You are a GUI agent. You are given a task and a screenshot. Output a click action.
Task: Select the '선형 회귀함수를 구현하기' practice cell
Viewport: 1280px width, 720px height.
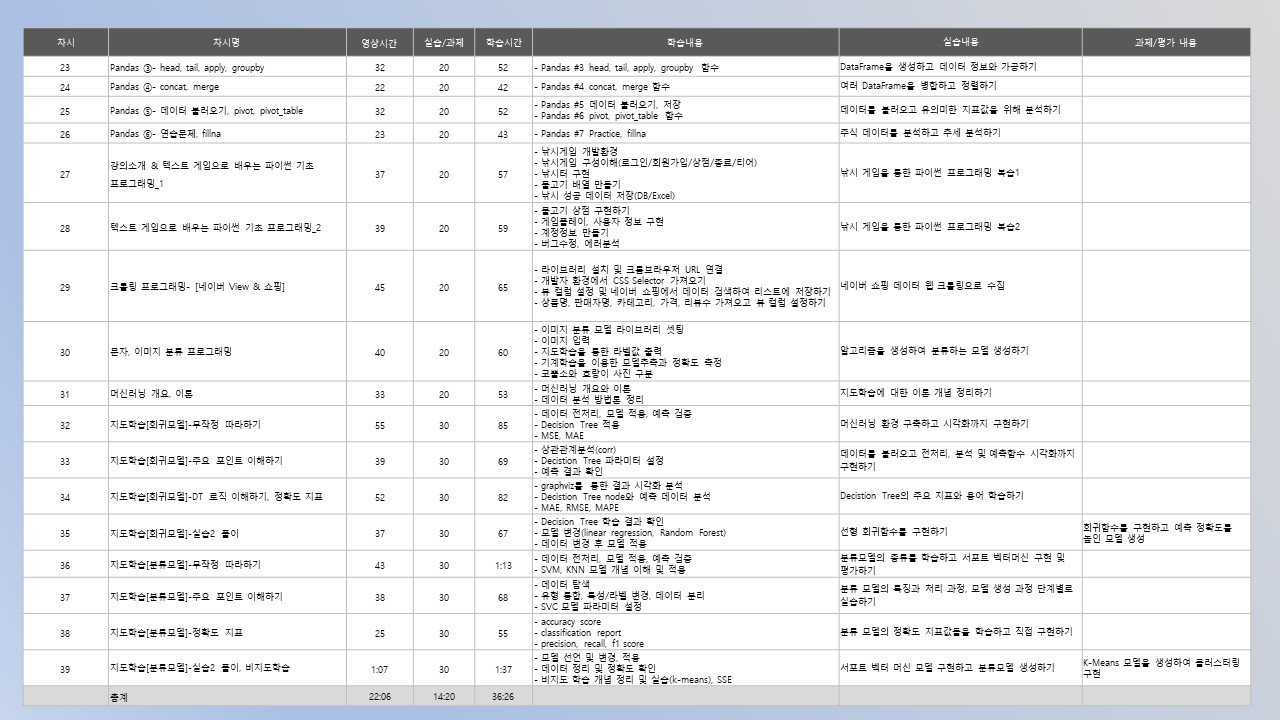tap(894, 531)
